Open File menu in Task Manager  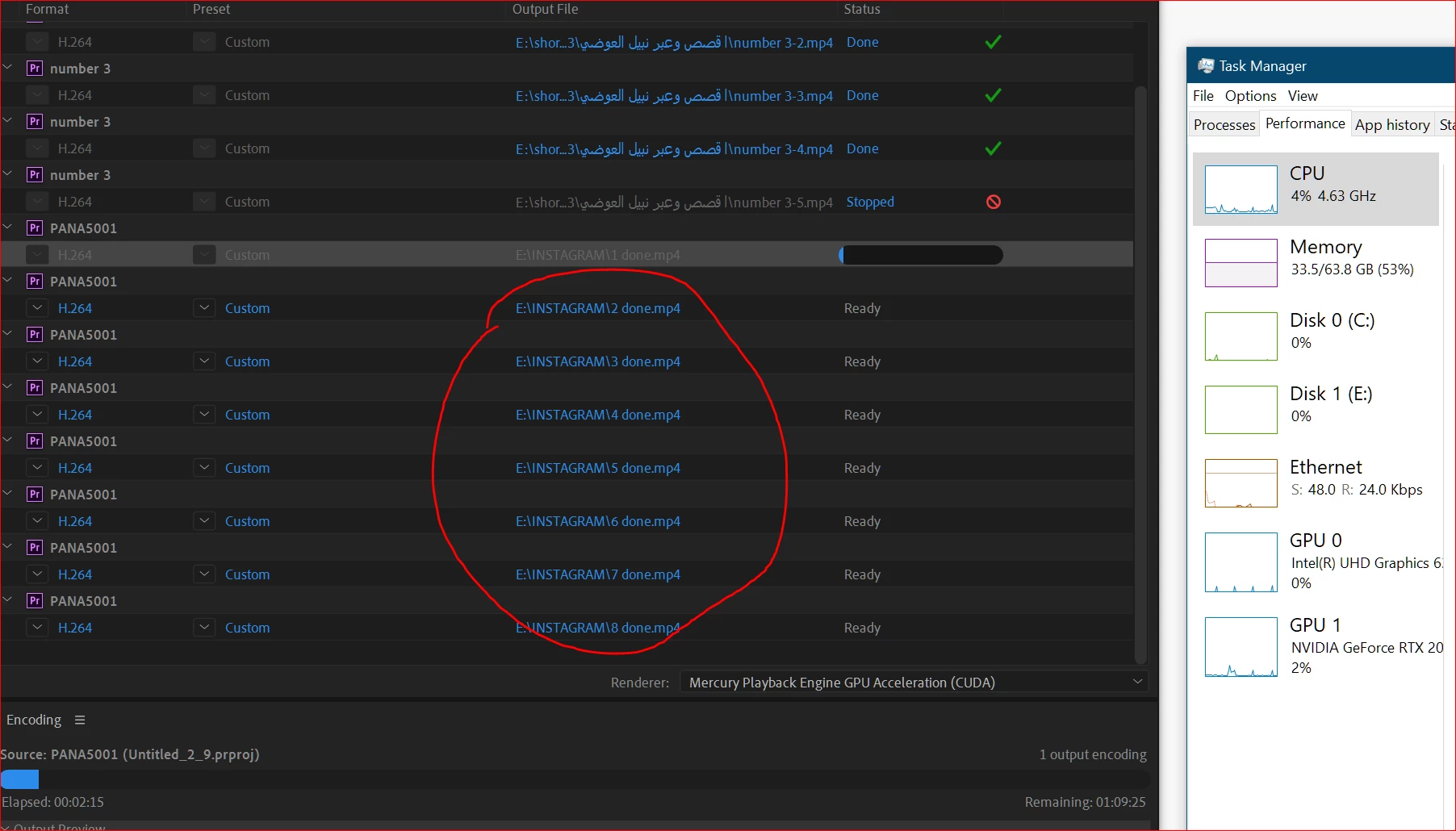click(1203, 96)
